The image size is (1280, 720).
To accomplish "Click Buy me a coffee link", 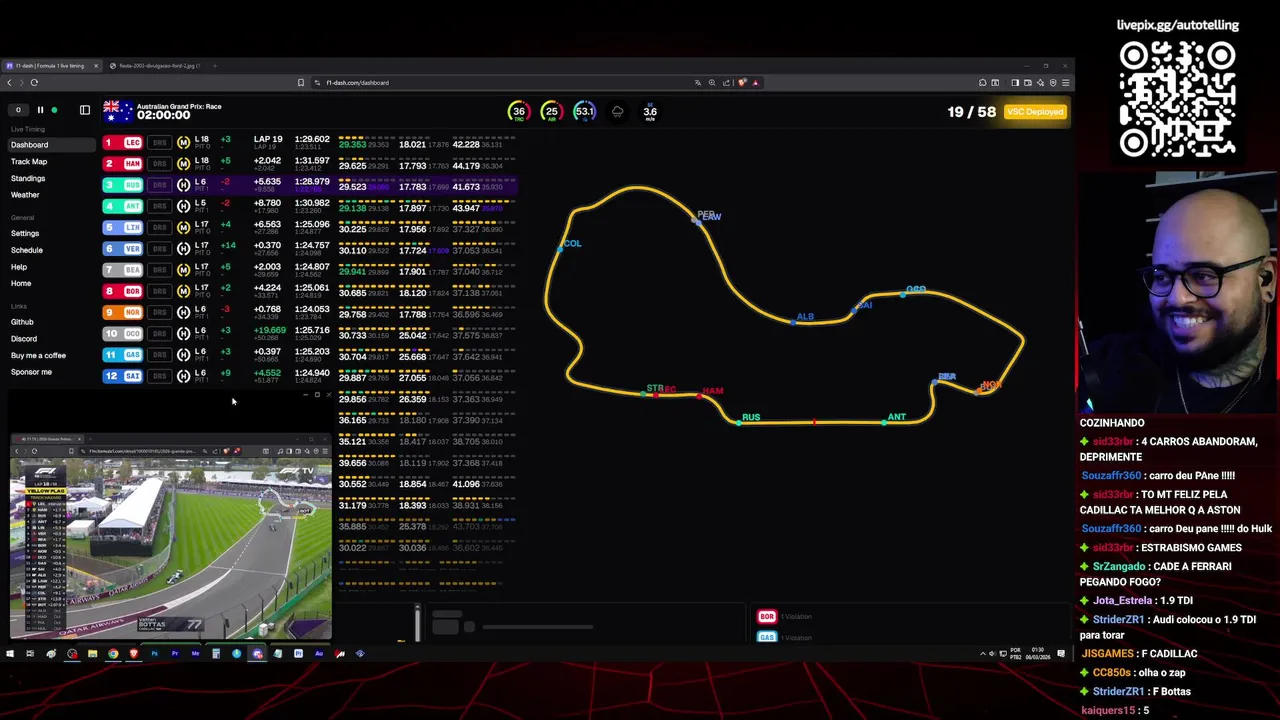I will pos(38,355).
